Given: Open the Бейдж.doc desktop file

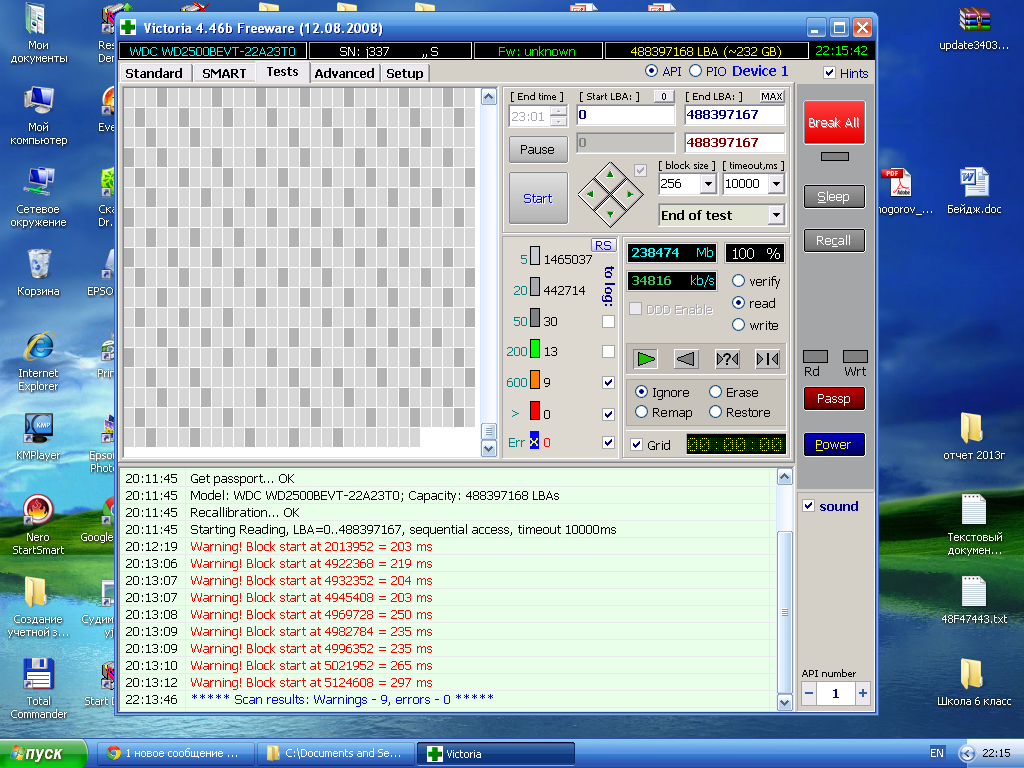Looking at the screenshot, I should tap(974, 191).
